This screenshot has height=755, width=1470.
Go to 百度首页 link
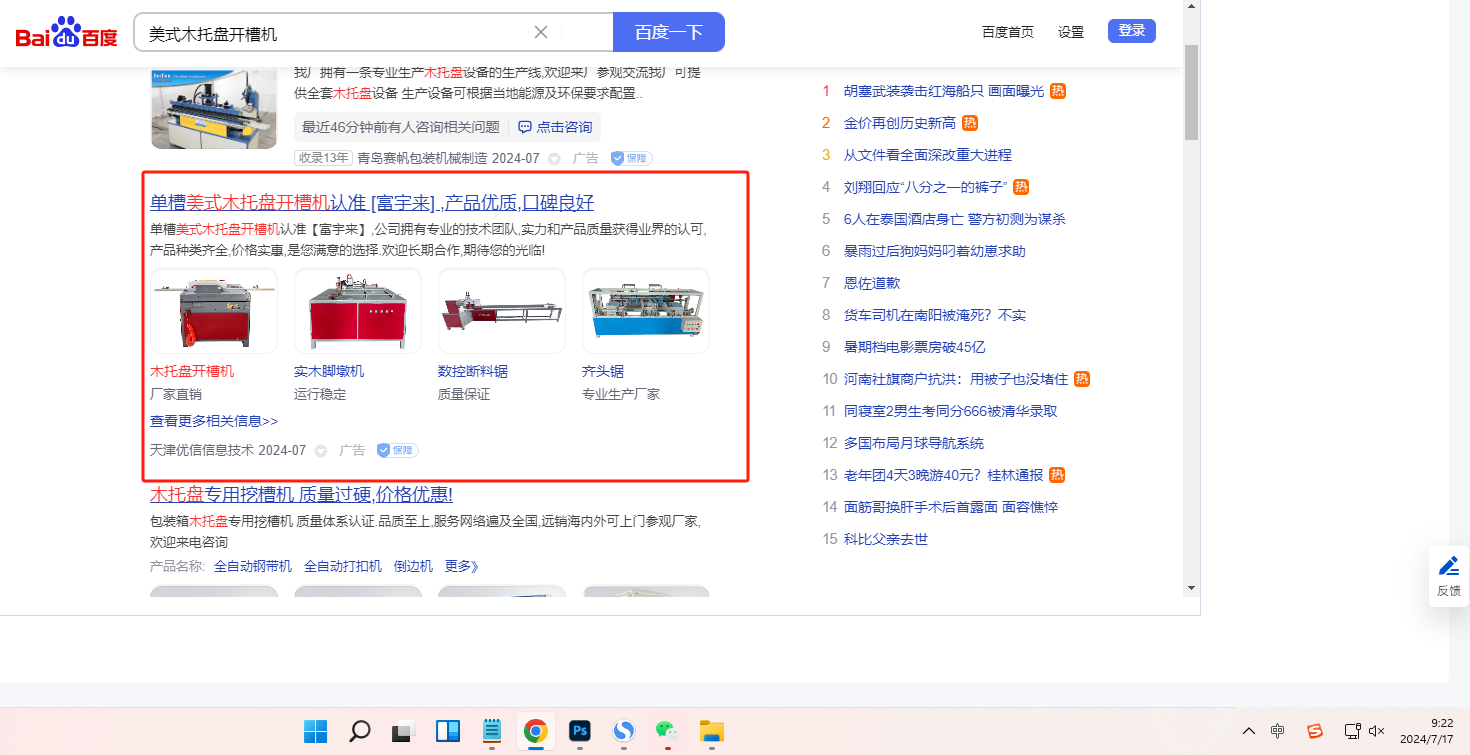click(1008, 32)
